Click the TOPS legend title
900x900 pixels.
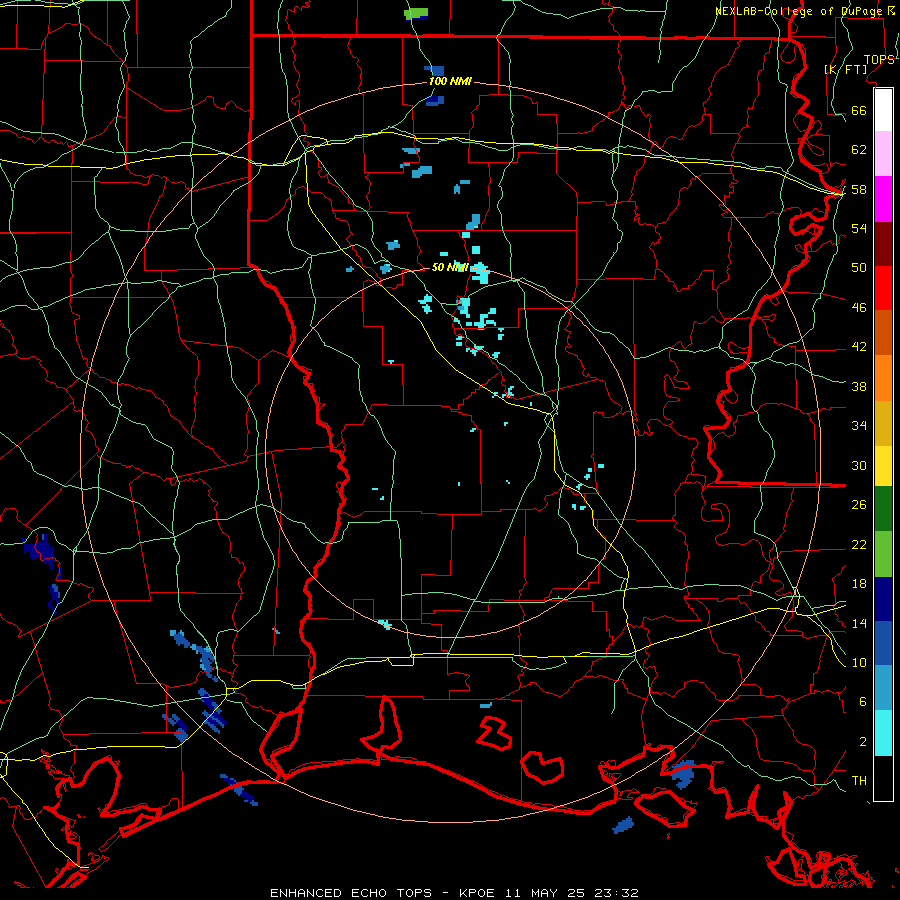coord(879,59)
